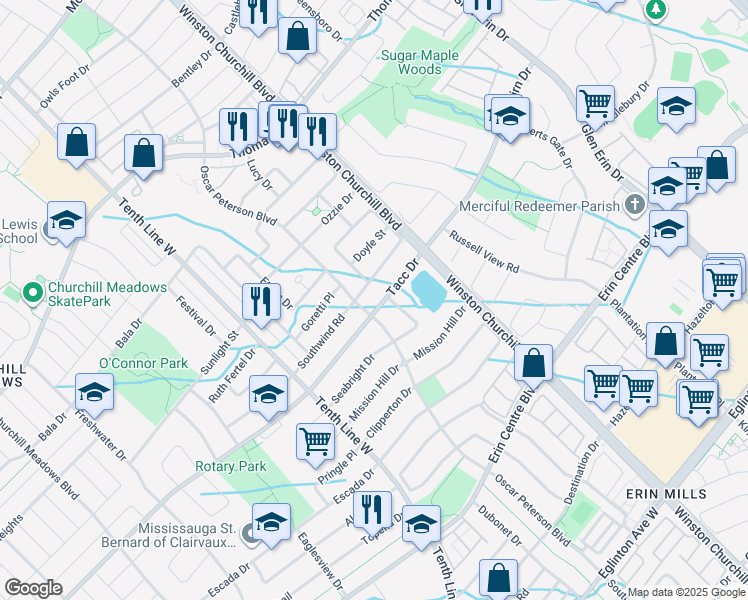Open the grocery cart marker near Pringle Pl
This screenshot has height=600, width=748.
(x=315, y=445)
